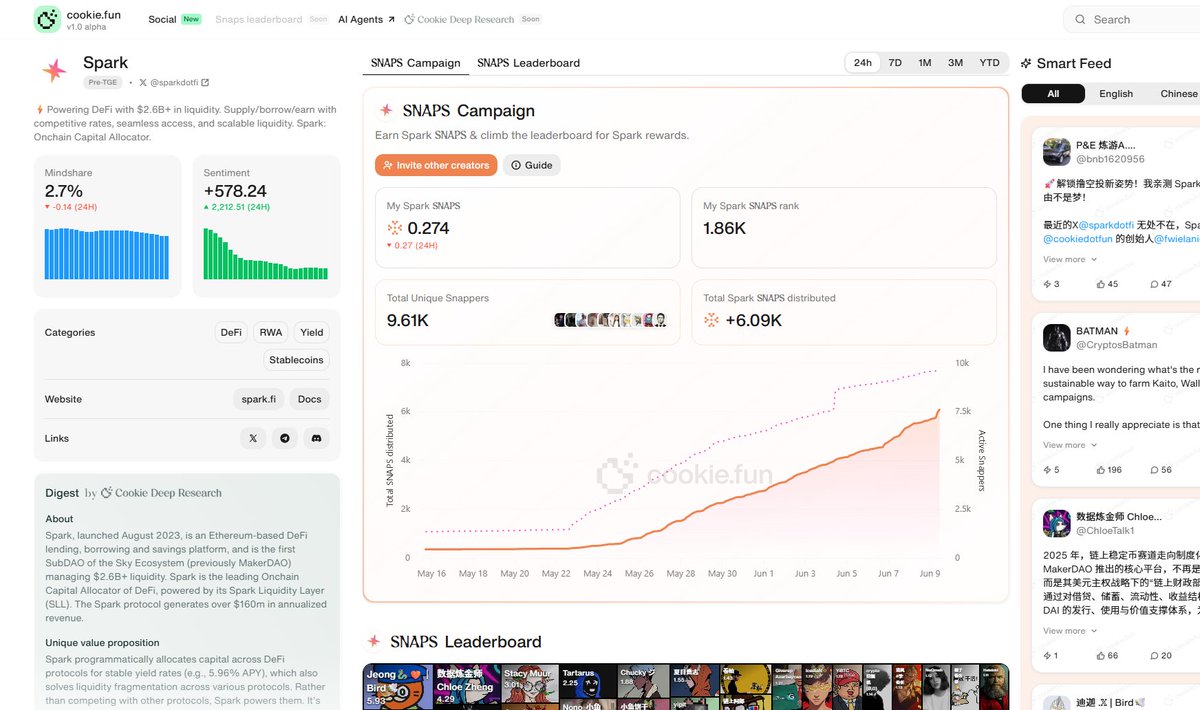The width and height of the screenshot is (1200, 710).
Task: Expand View more on BATMAN post
Action: 1070,445
